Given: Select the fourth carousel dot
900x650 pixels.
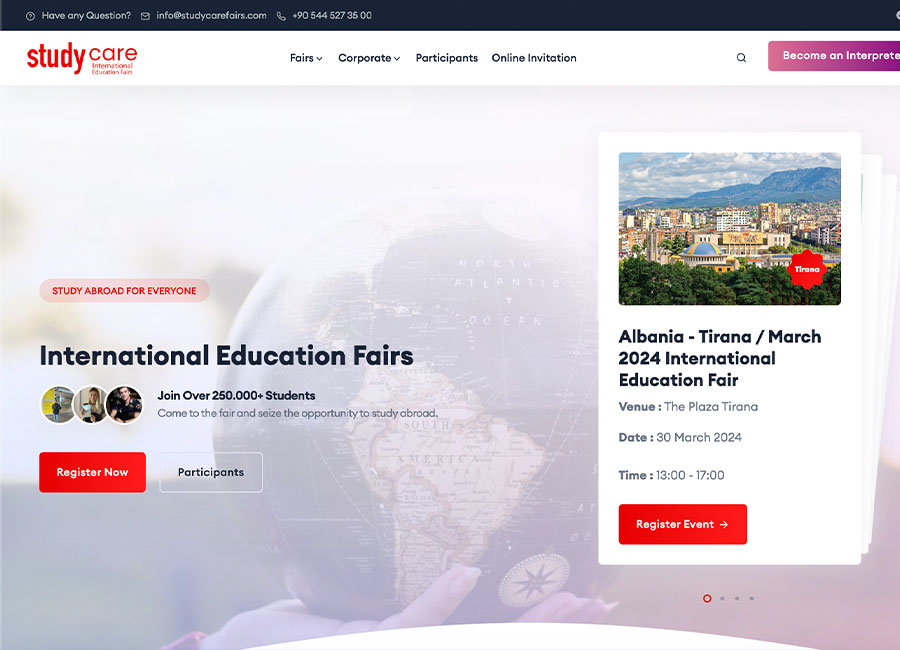Looking at the screenshot, I should 751,598.
